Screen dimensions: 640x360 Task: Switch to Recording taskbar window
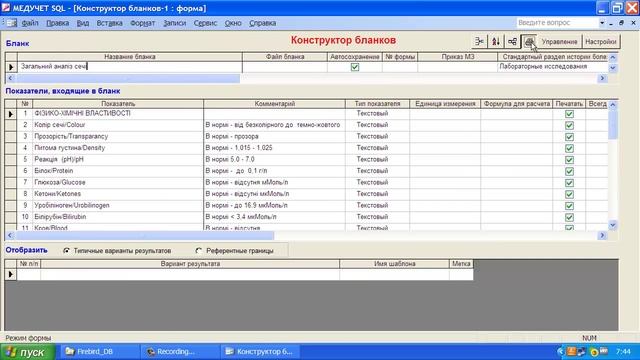[180, 351]
